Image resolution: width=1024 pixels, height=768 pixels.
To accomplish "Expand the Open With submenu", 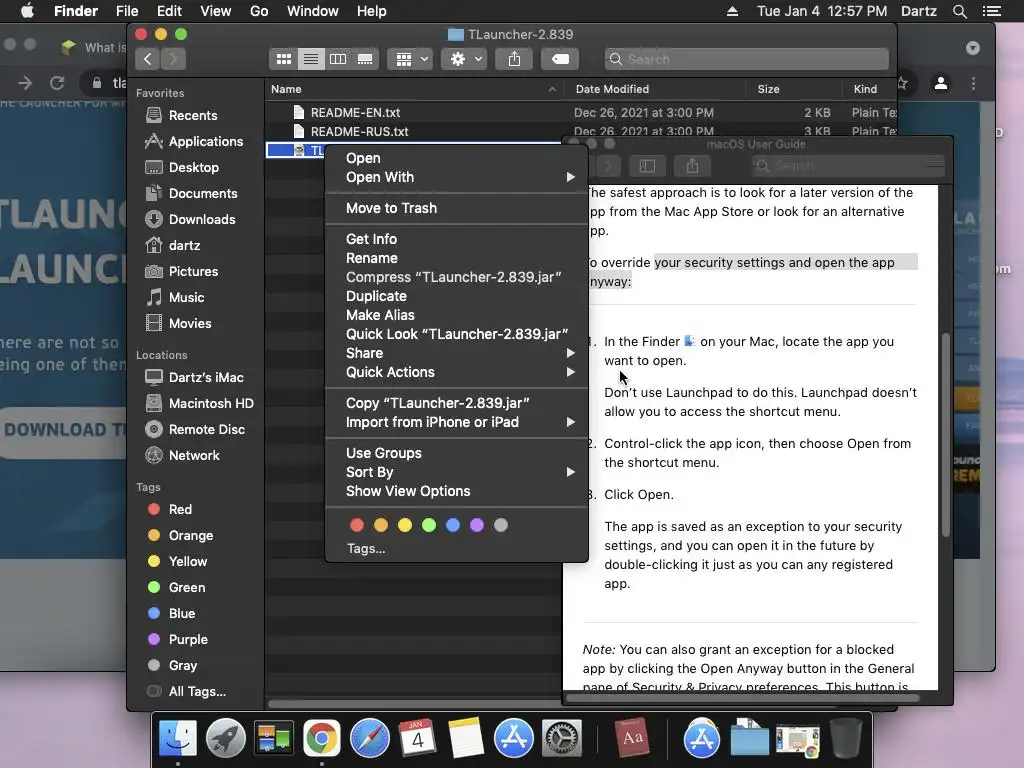I will click(456, 178).
